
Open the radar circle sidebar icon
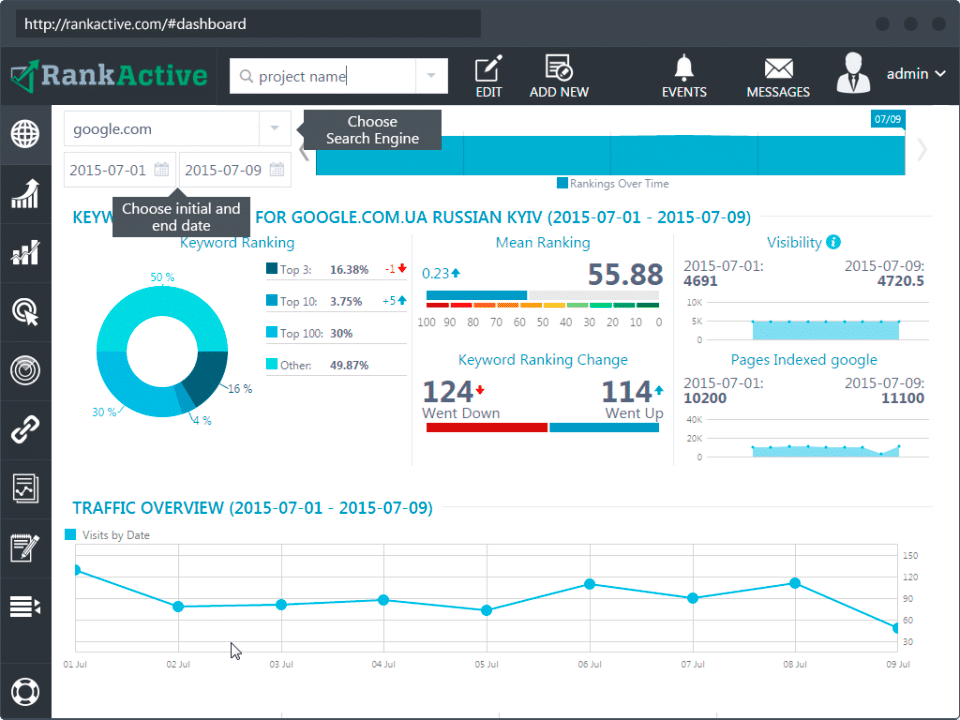[x=25, y=370]
